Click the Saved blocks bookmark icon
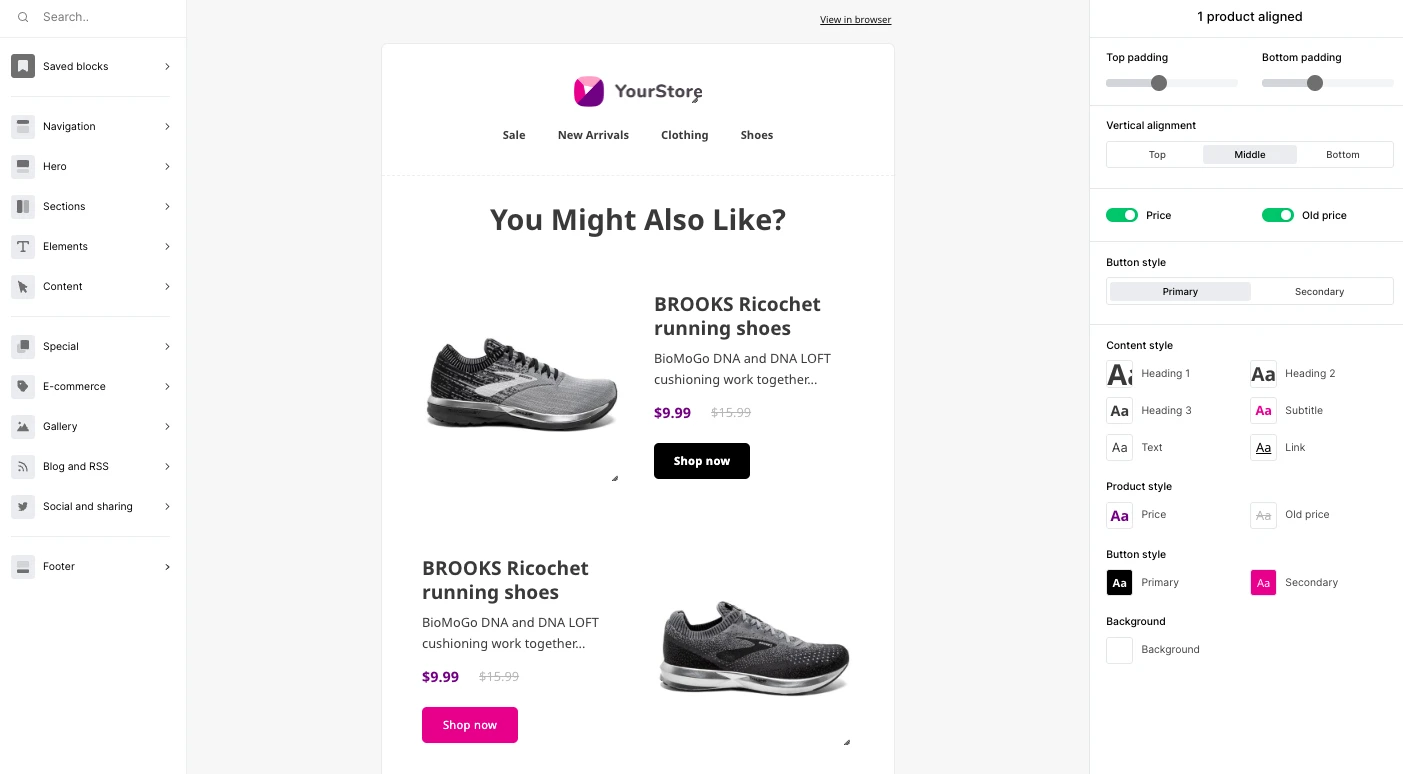 tap(23, 66)
